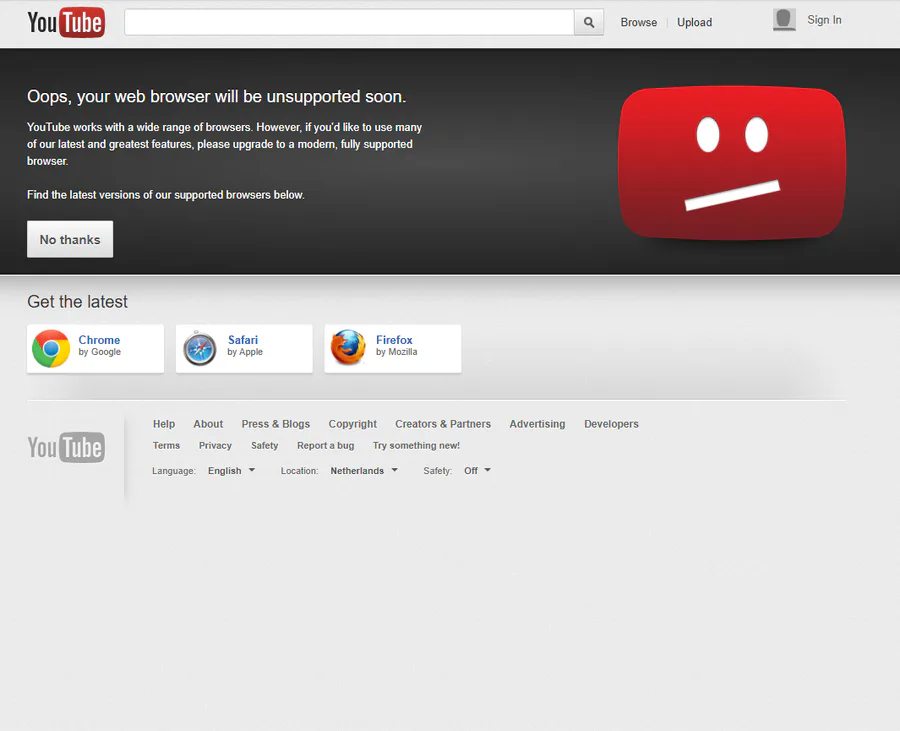This screenshot has width=900, height=731.
Task: Open the Firefox by Mozilla download link
Action: [393, 349]
